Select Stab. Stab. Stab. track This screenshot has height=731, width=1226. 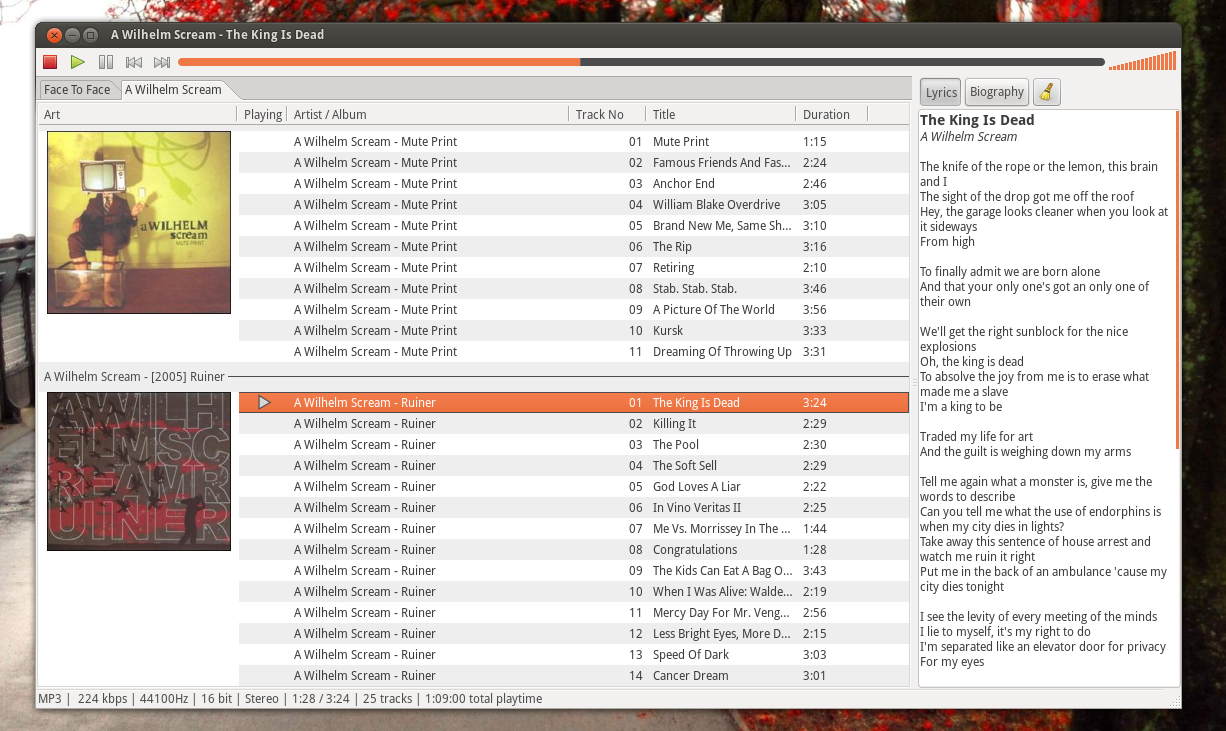573,289
